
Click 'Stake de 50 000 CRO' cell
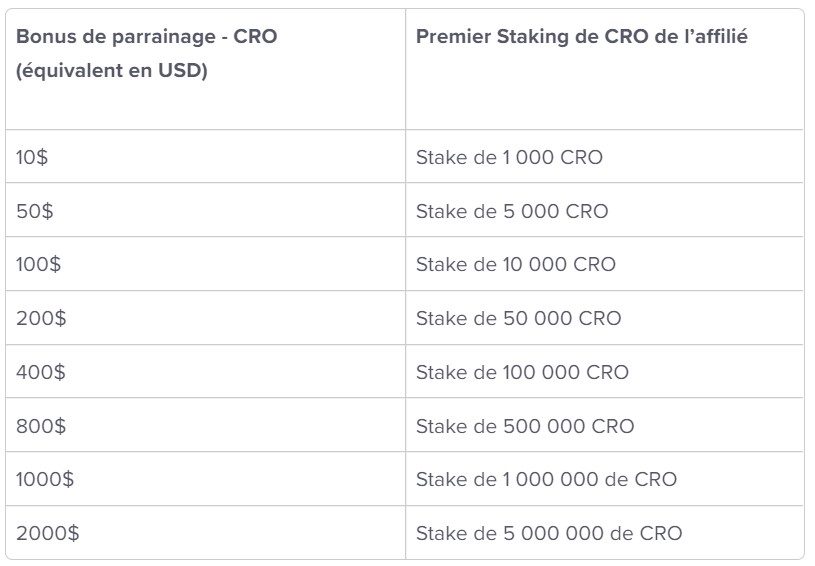(x=604, y=318)
